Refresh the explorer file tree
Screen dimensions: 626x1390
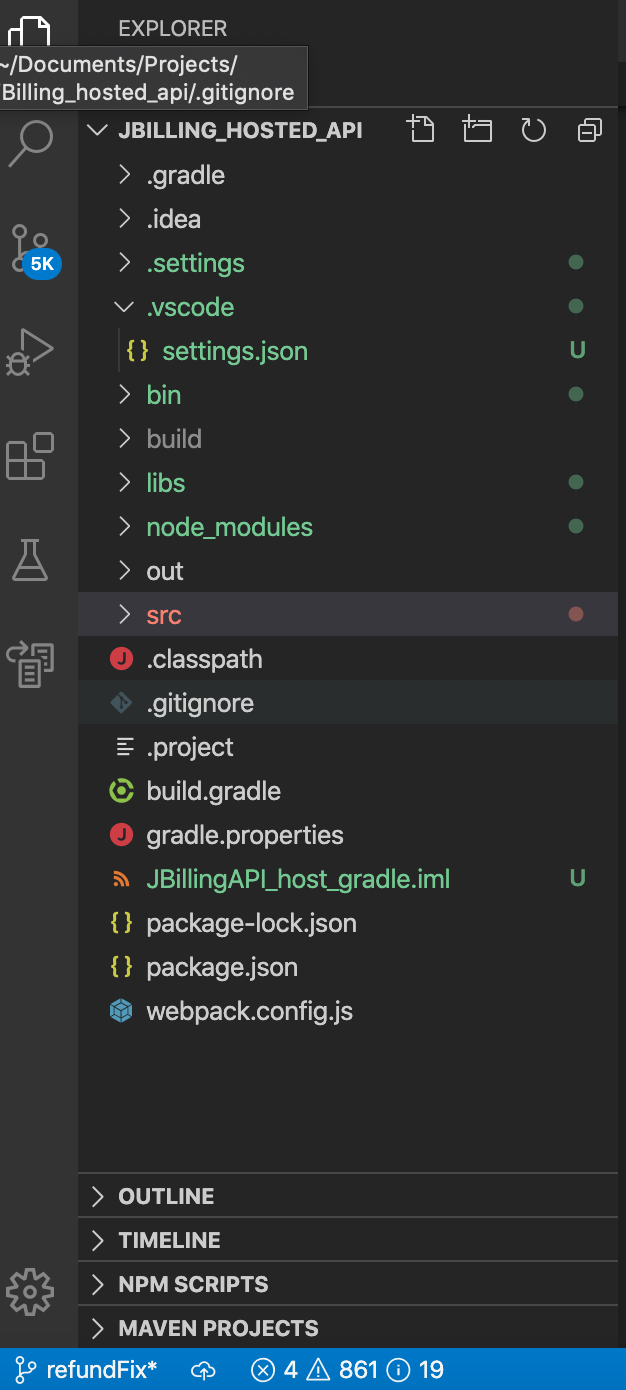tap(533, 129)
